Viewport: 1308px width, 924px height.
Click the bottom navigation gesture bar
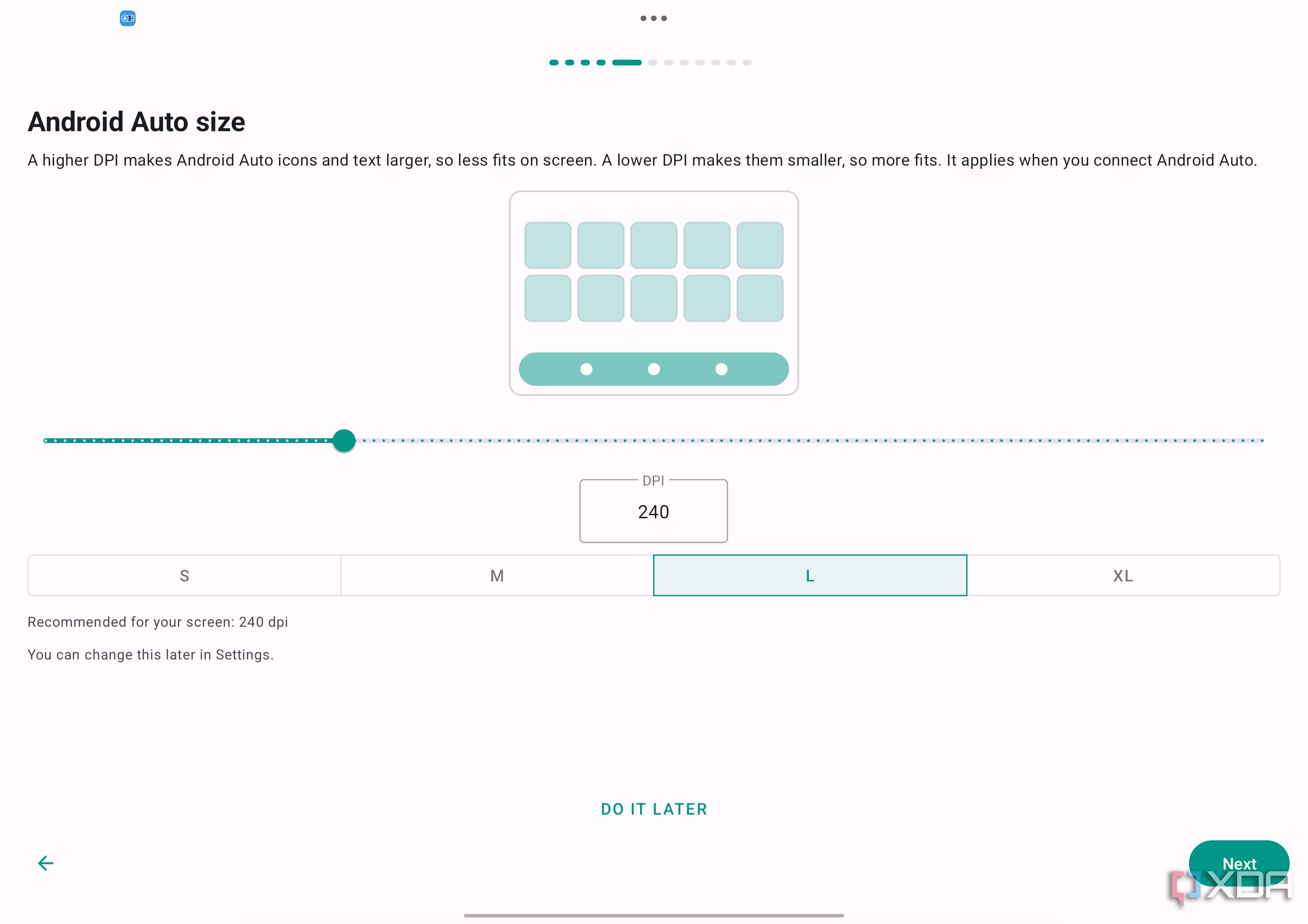pos(654,915)
